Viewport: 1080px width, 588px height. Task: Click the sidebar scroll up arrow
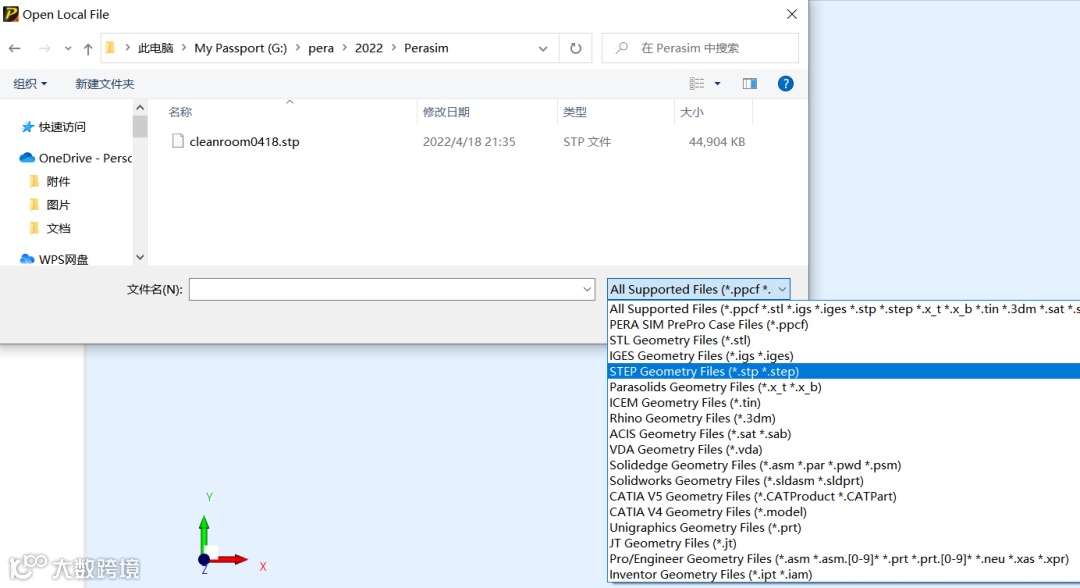click(140, 107)
